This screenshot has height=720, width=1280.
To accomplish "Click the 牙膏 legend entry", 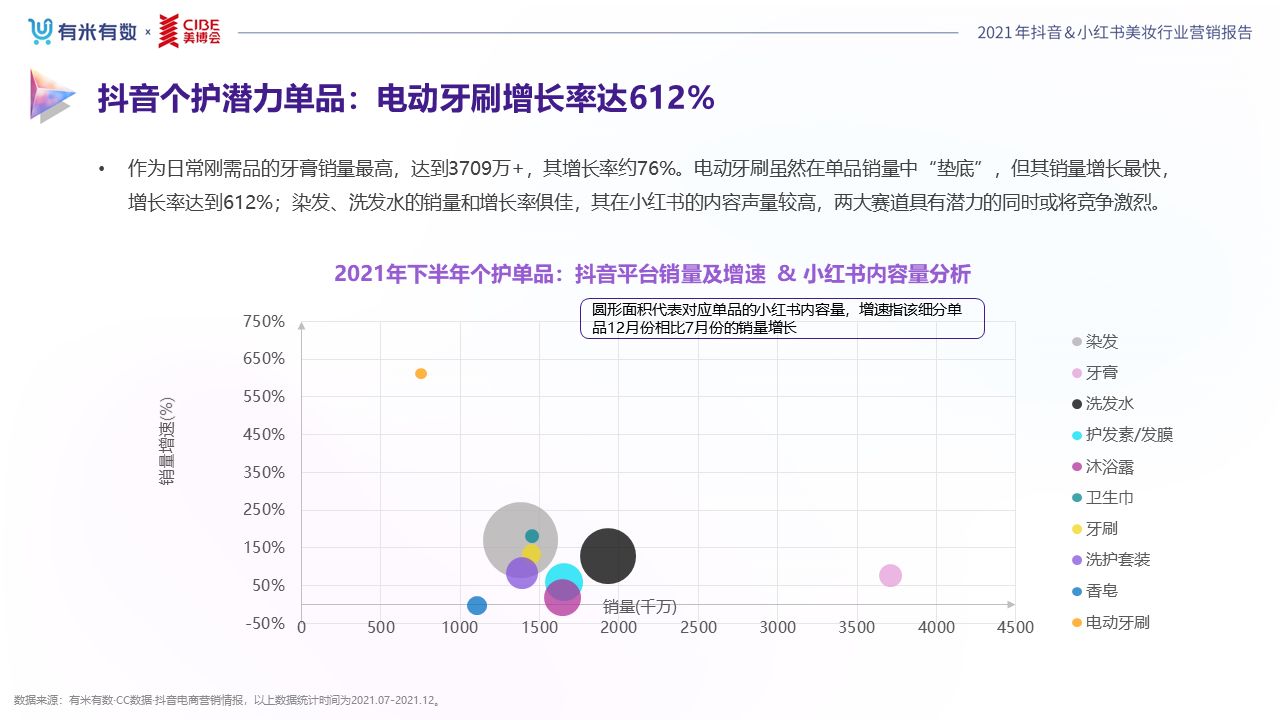I will point(1101,372).
